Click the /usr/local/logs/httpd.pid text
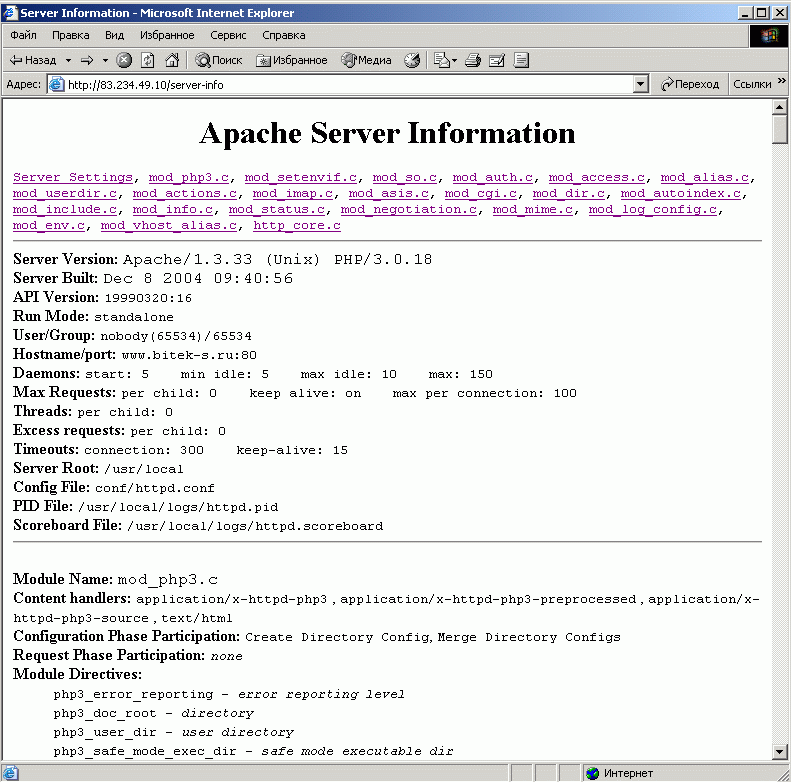791x782 pixels. pyautogui.click(x=178, y=507)
